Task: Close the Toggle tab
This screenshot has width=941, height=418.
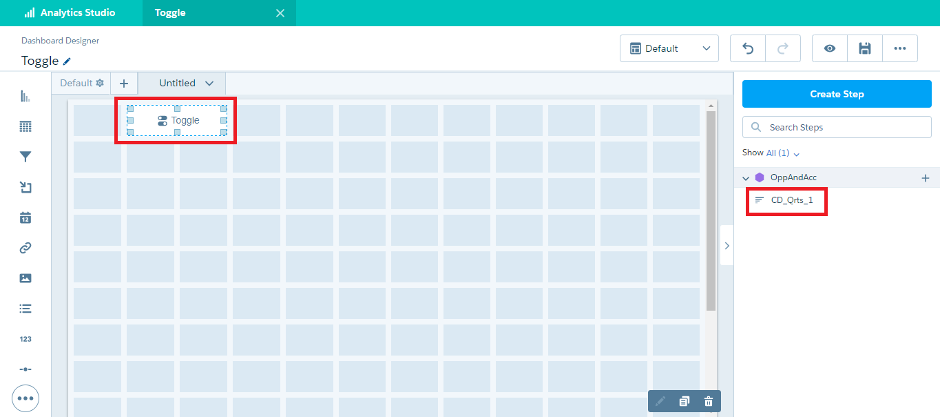Action: click(280, 13)
